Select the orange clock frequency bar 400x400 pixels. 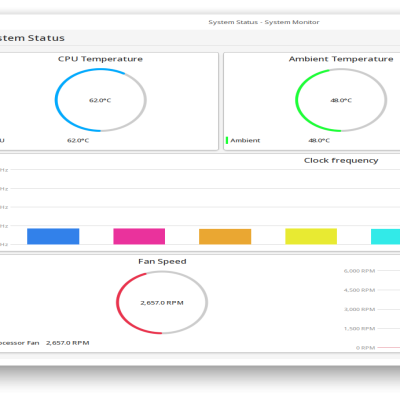click(225, 237)
